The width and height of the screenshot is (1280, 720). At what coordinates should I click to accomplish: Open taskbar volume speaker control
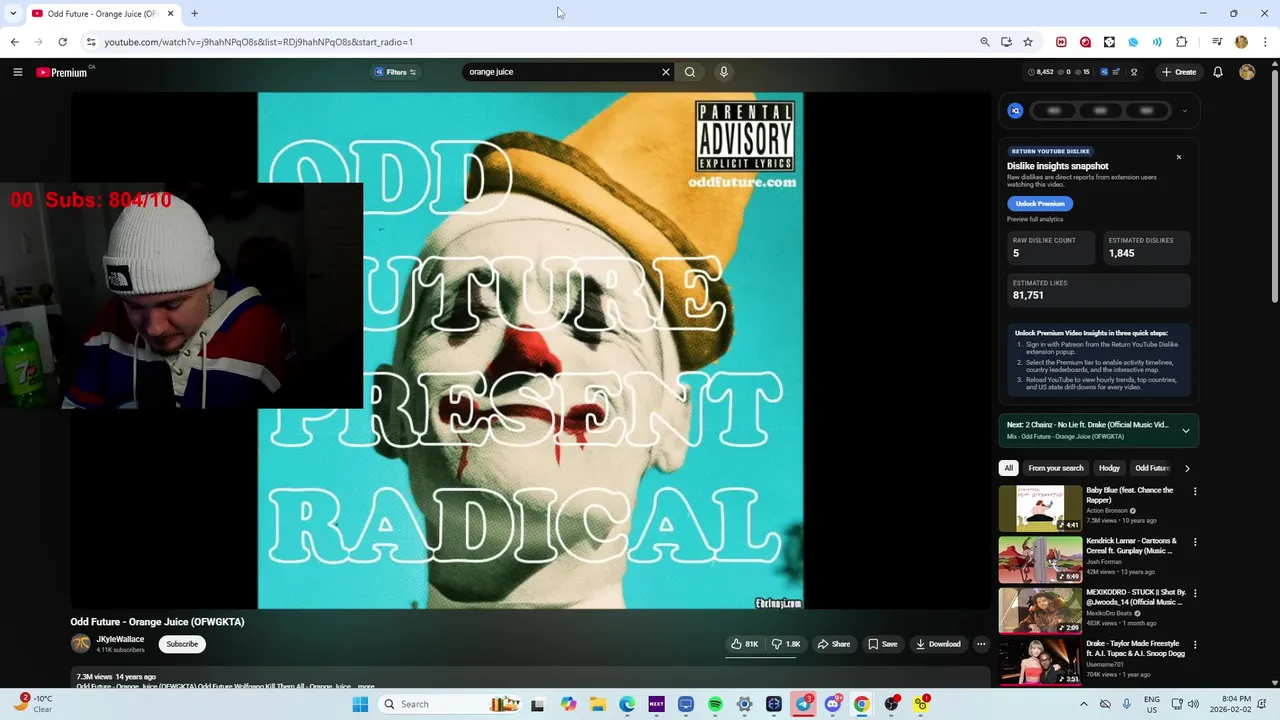click(1193, 704)
